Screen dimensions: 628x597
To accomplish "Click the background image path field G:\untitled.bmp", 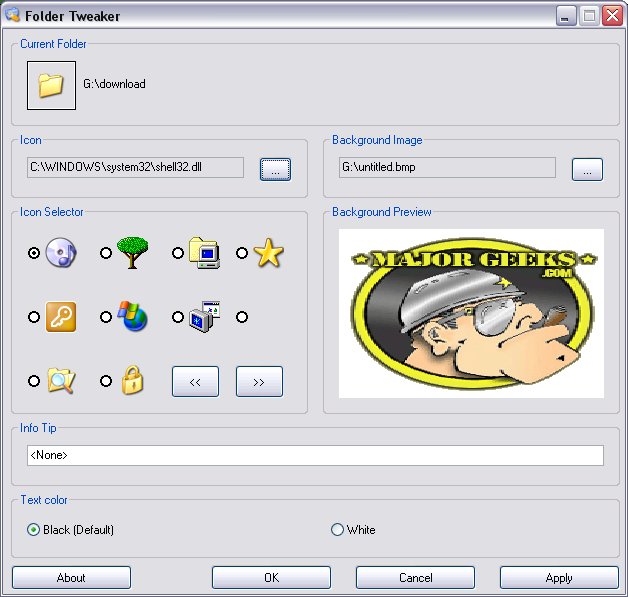I will (447, 167).
